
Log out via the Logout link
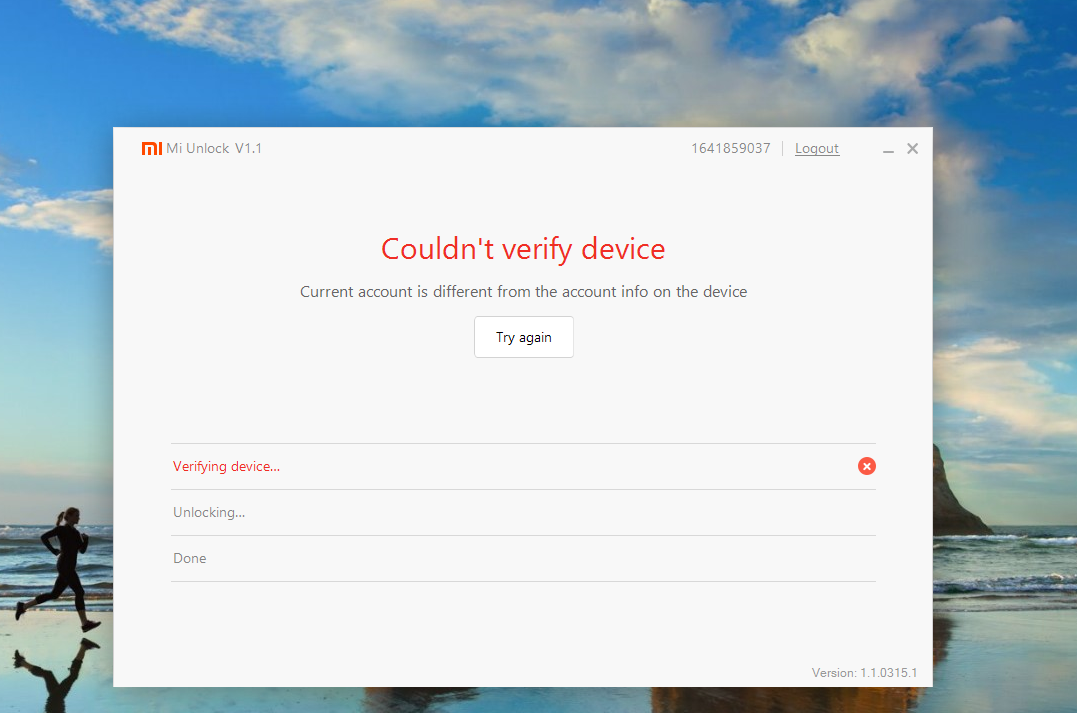(x=817, y=148)
